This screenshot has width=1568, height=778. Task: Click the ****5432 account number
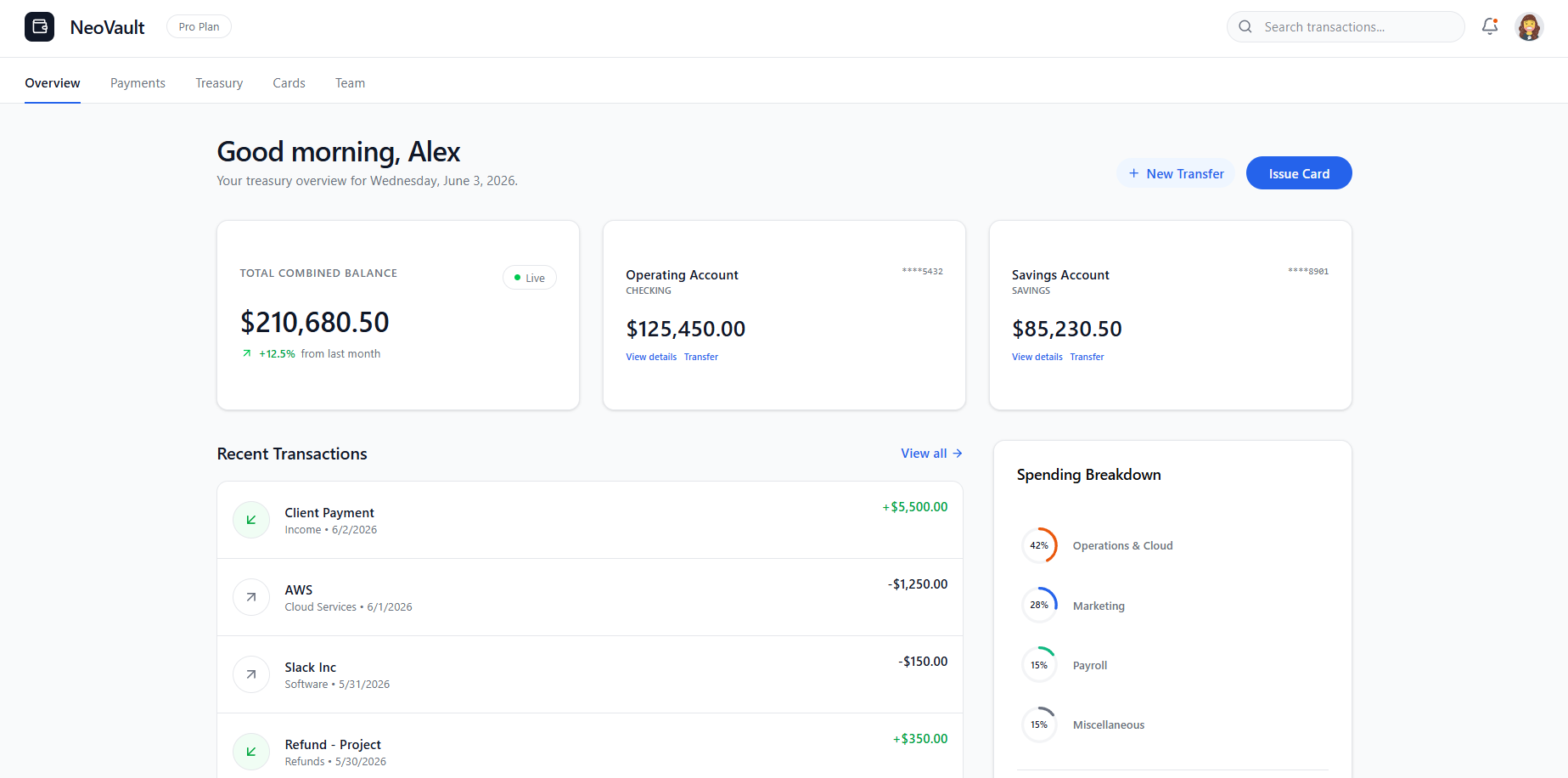point(922,272)
